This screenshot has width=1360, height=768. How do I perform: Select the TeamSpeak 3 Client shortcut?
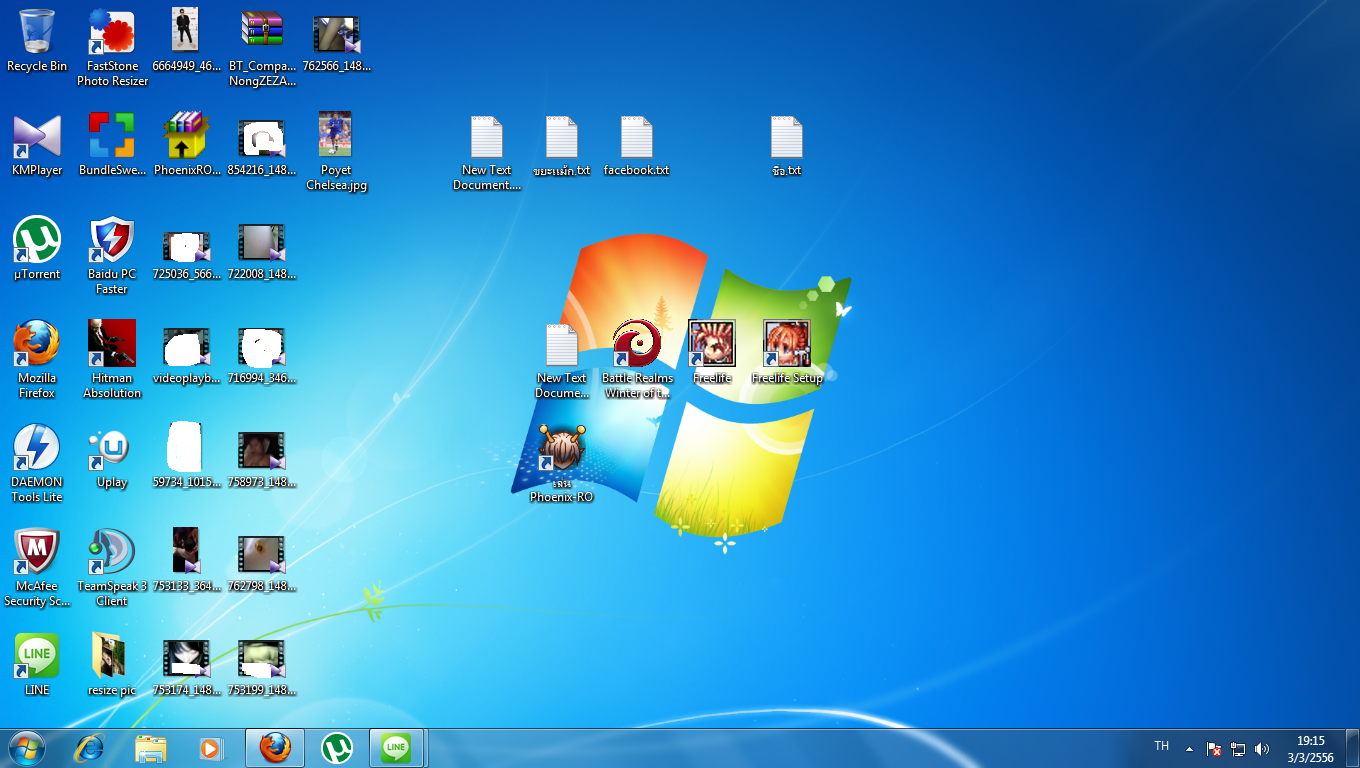pos(112,568)
